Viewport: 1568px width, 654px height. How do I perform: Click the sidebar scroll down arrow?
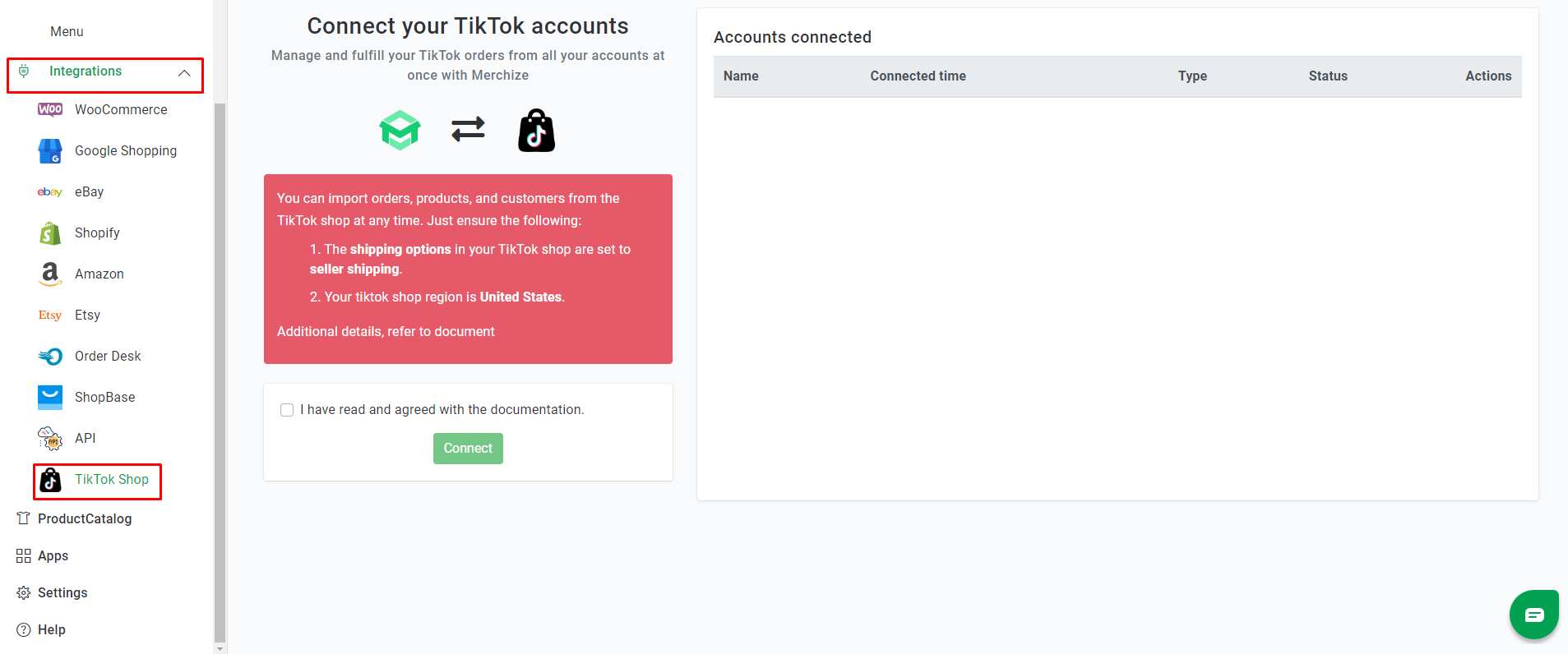(220, 648)
